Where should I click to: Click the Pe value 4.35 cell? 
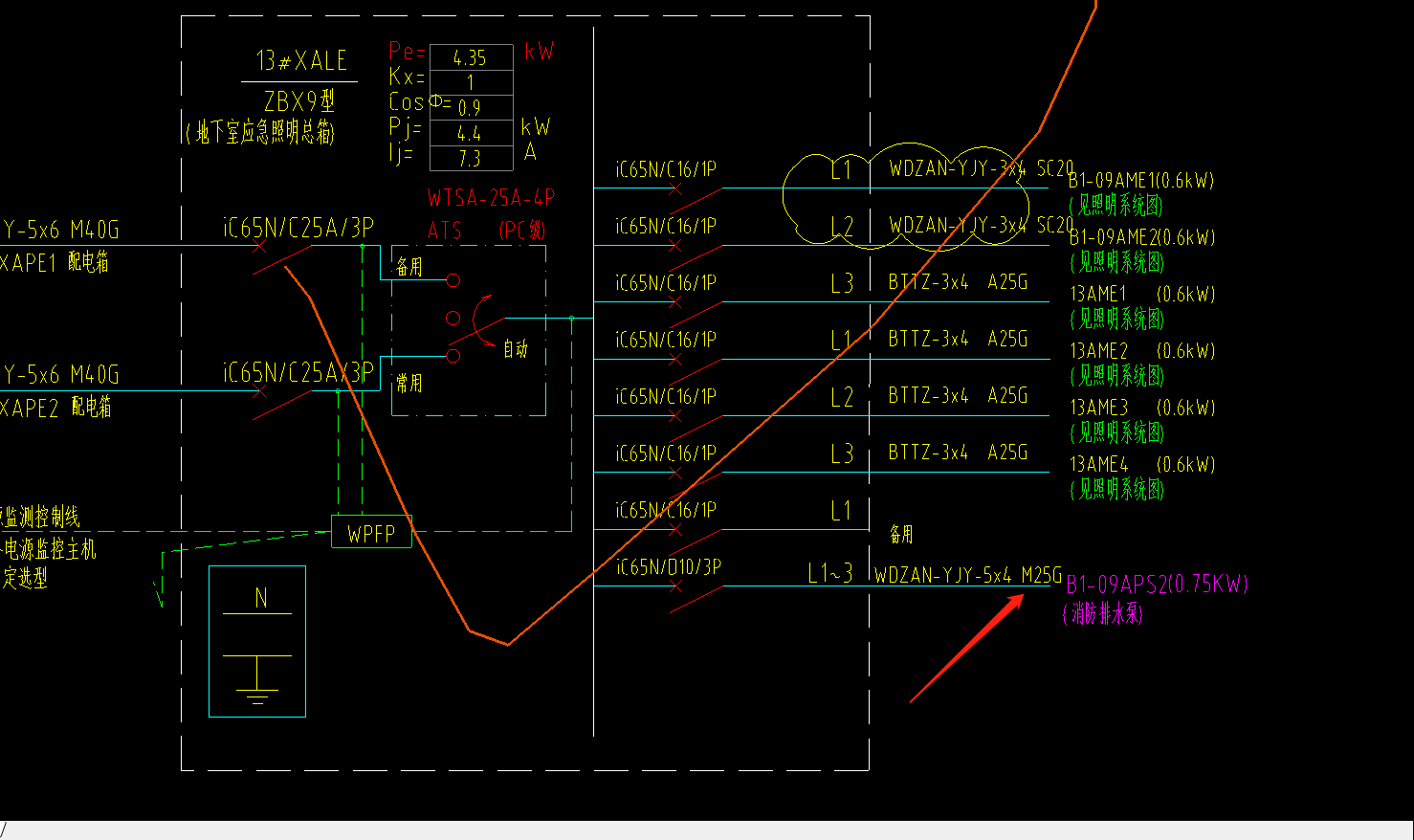(x=471, y=57)
